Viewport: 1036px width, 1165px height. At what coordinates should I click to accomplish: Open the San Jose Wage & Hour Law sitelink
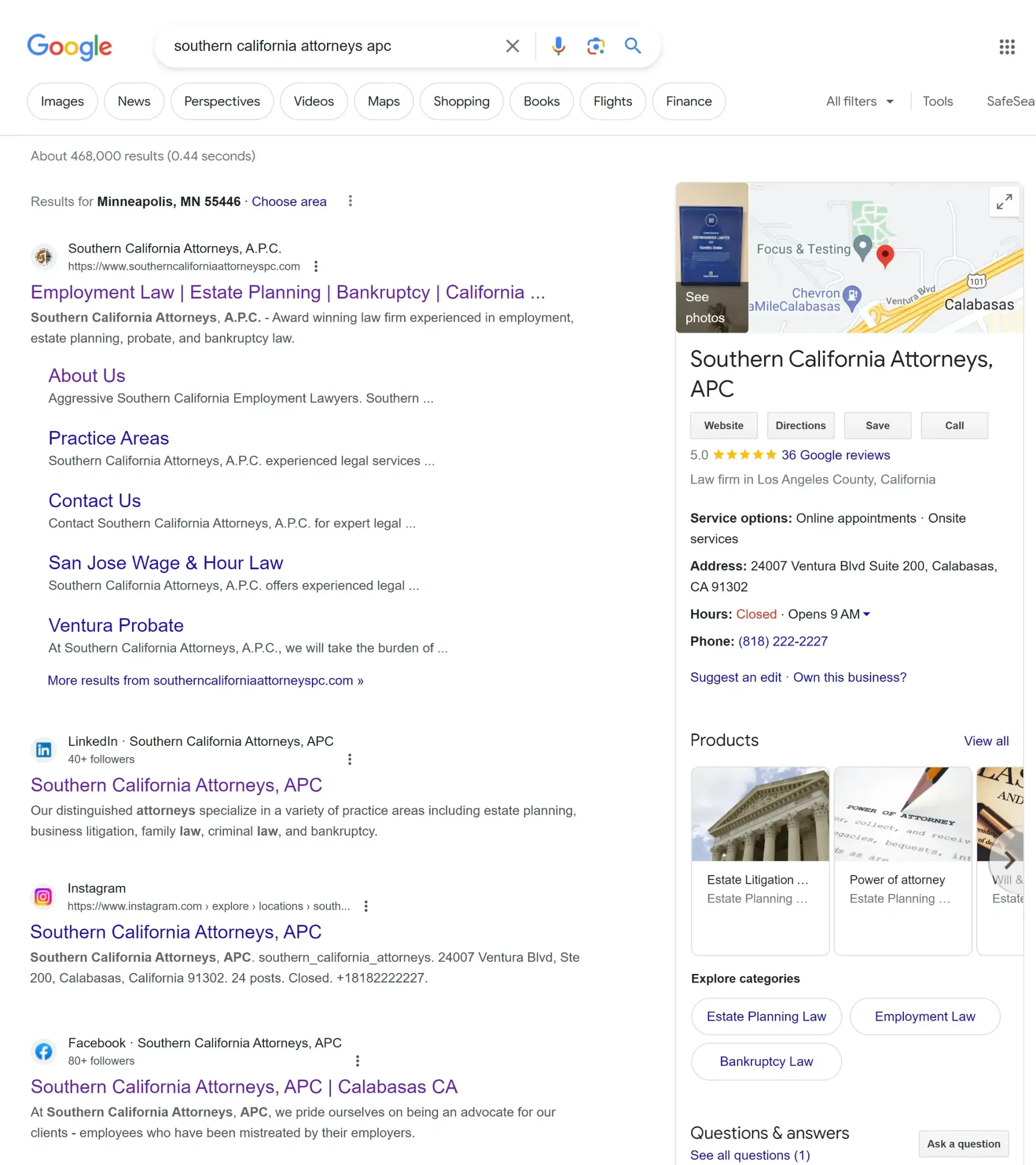pos(166,563)
